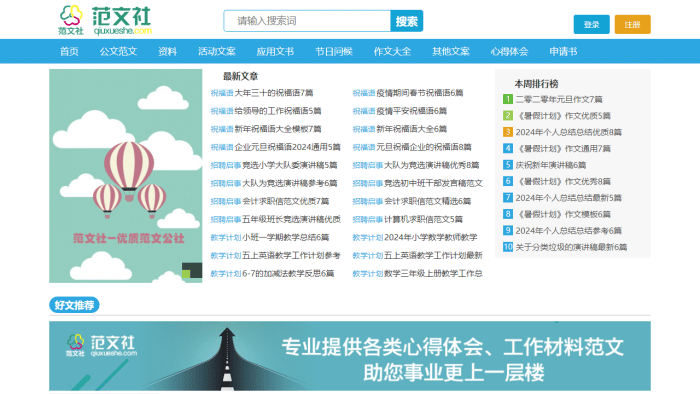Screen dimensions: 700x394
Task: Click the 注册 register button
Action: (x=633, y=25)
